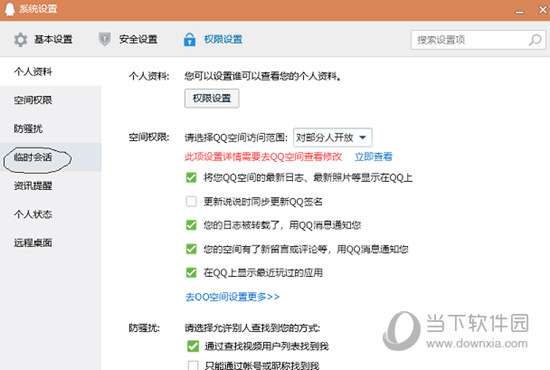Click the 权限设置 button under 个人资料
The image size is (550, 370).
(212, 98)
